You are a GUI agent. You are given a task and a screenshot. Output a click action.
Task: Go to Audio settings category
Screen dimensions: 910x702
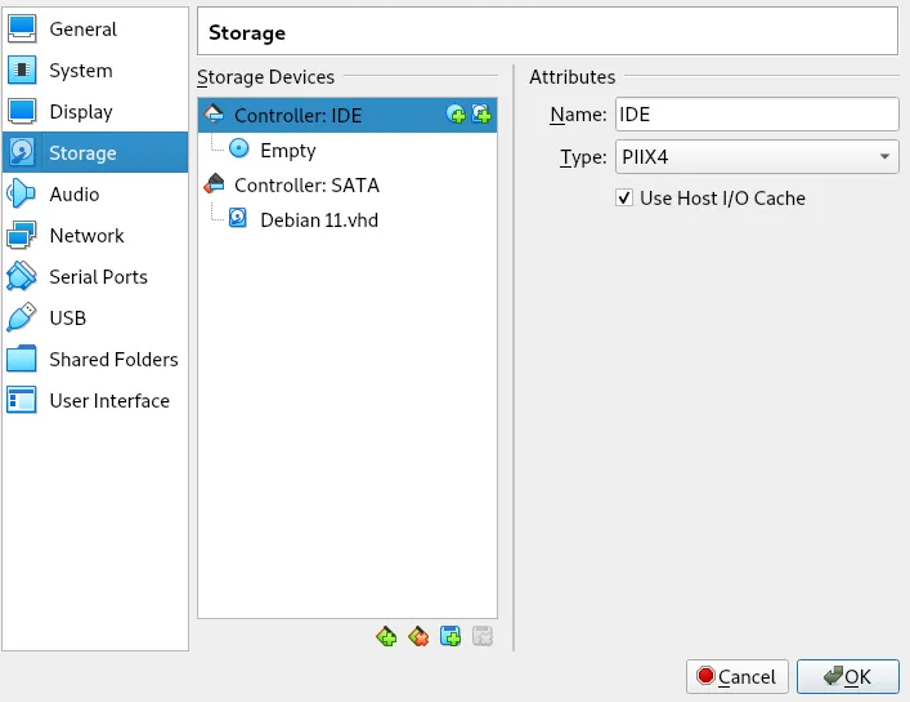pos(74,194)
